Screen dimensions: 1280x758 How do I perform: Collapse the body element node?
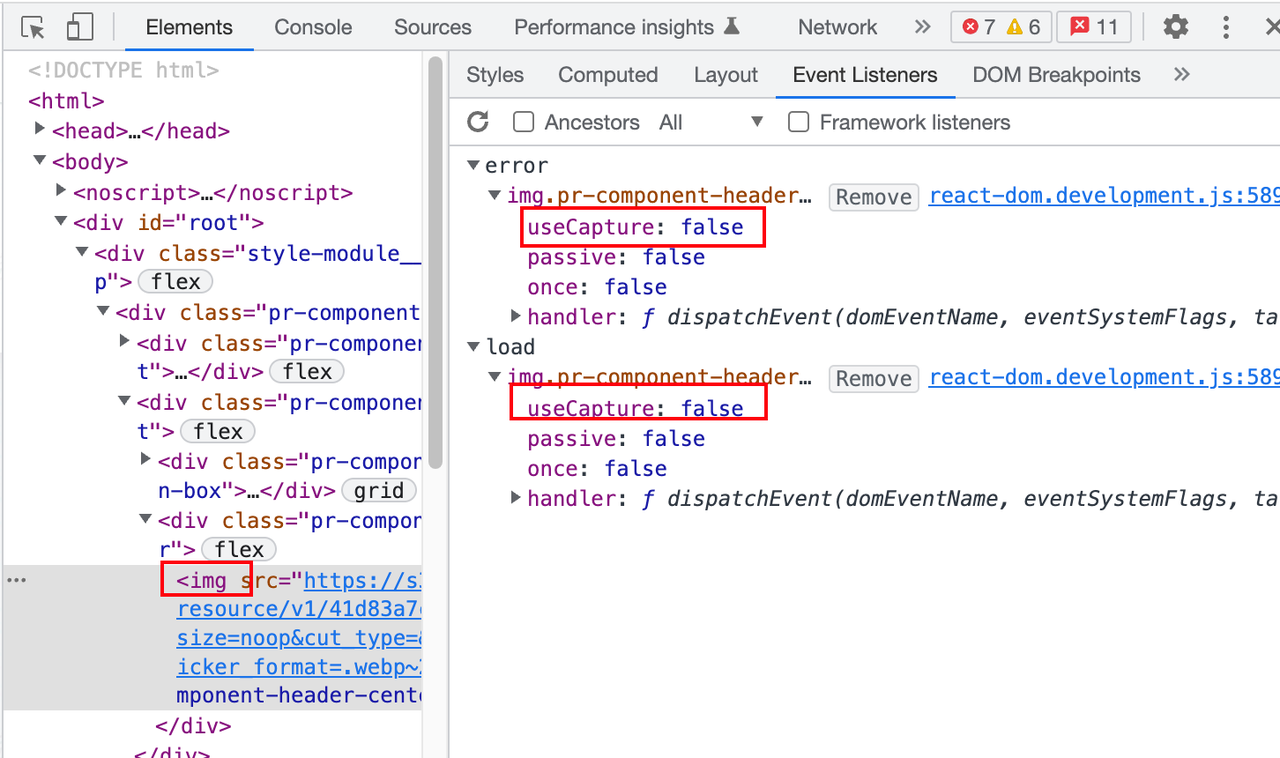click(40, 160)
